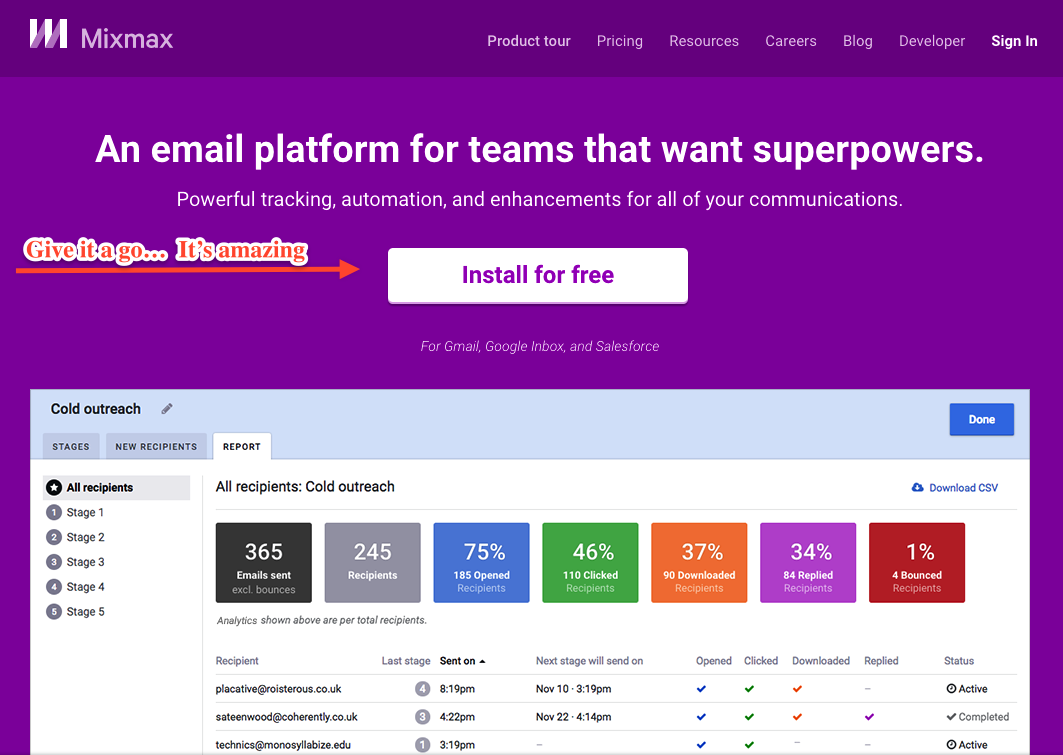This screenshot has height=755, width=1063.
Task: Click green Clicked checkmark for placative@roisterous.co.uk
Action: click(x=749, y=689)
